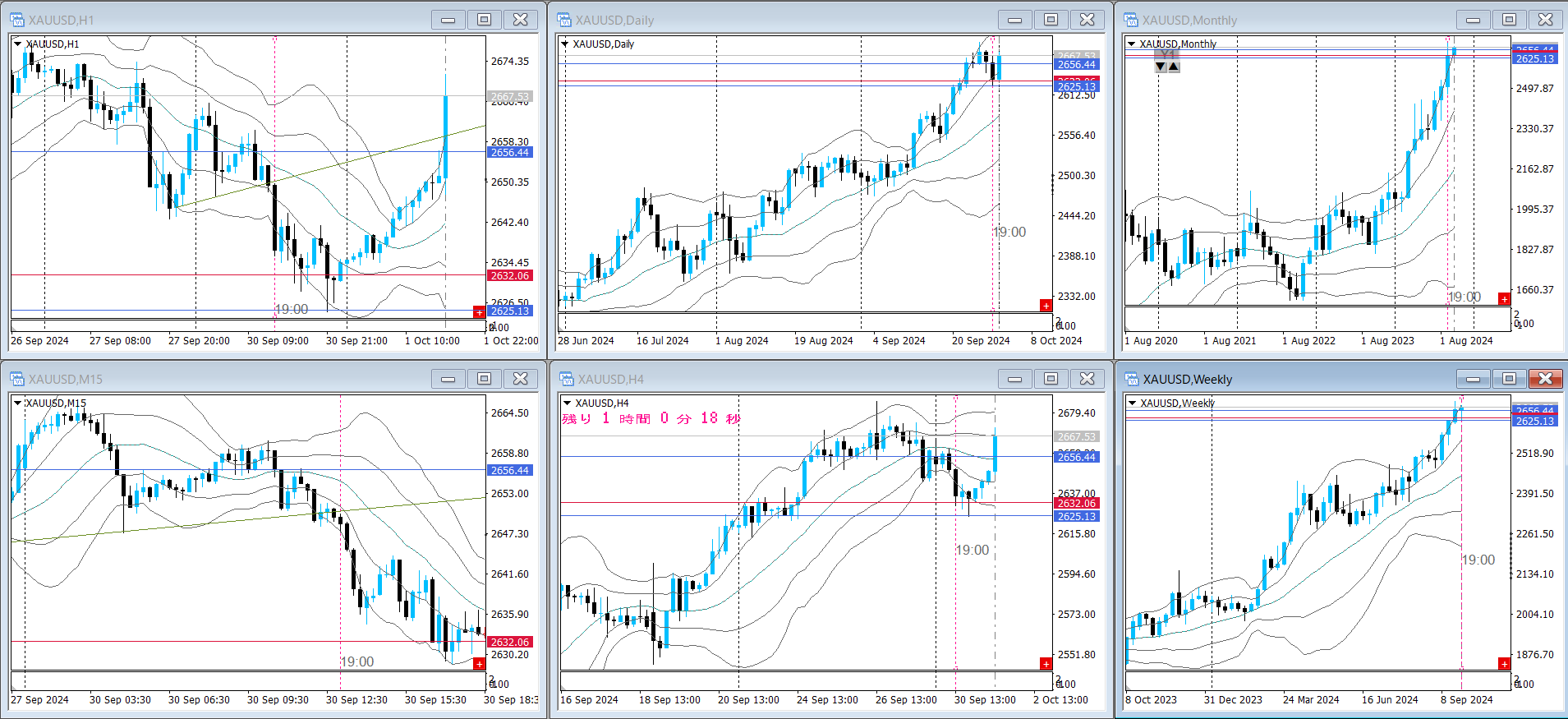Expand the XAUUSD,H1 chart dropdown triangle
This screenshot has width=1568, height=719.
tap(17, 44)
